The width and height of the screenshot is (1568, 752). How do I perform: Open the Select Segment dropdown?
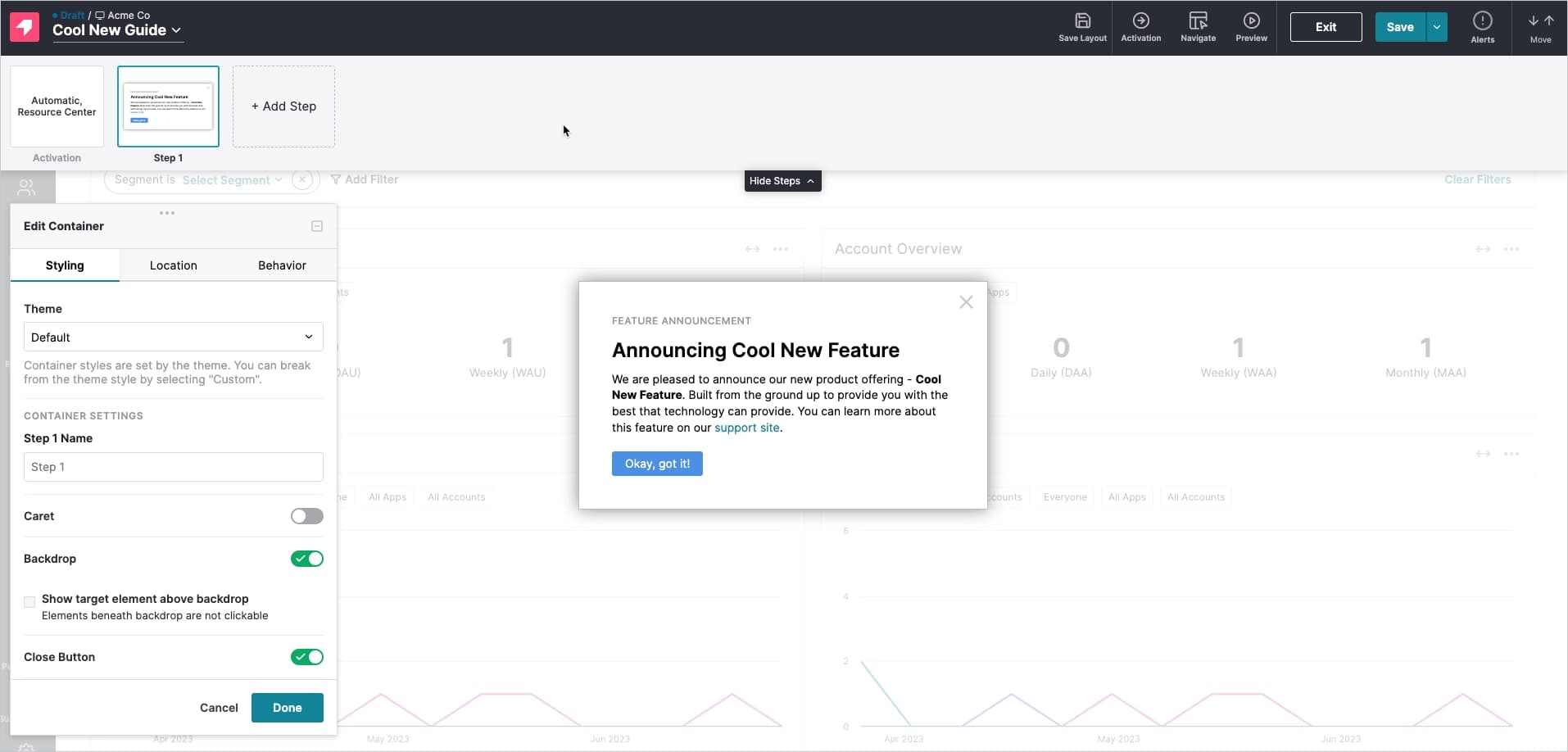pos(232,180)
